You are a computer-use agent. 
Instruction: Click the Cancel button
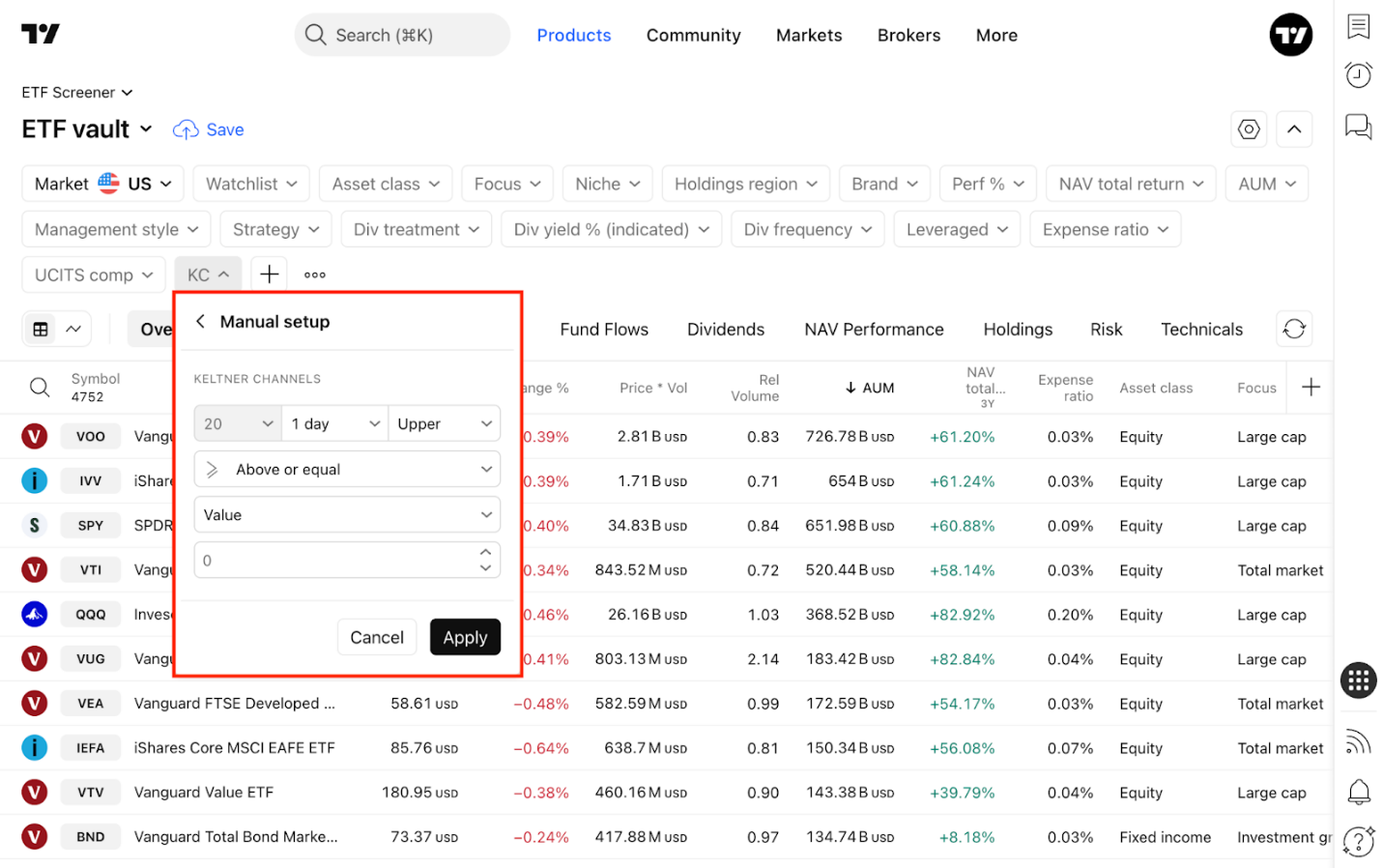coord(377,637)
